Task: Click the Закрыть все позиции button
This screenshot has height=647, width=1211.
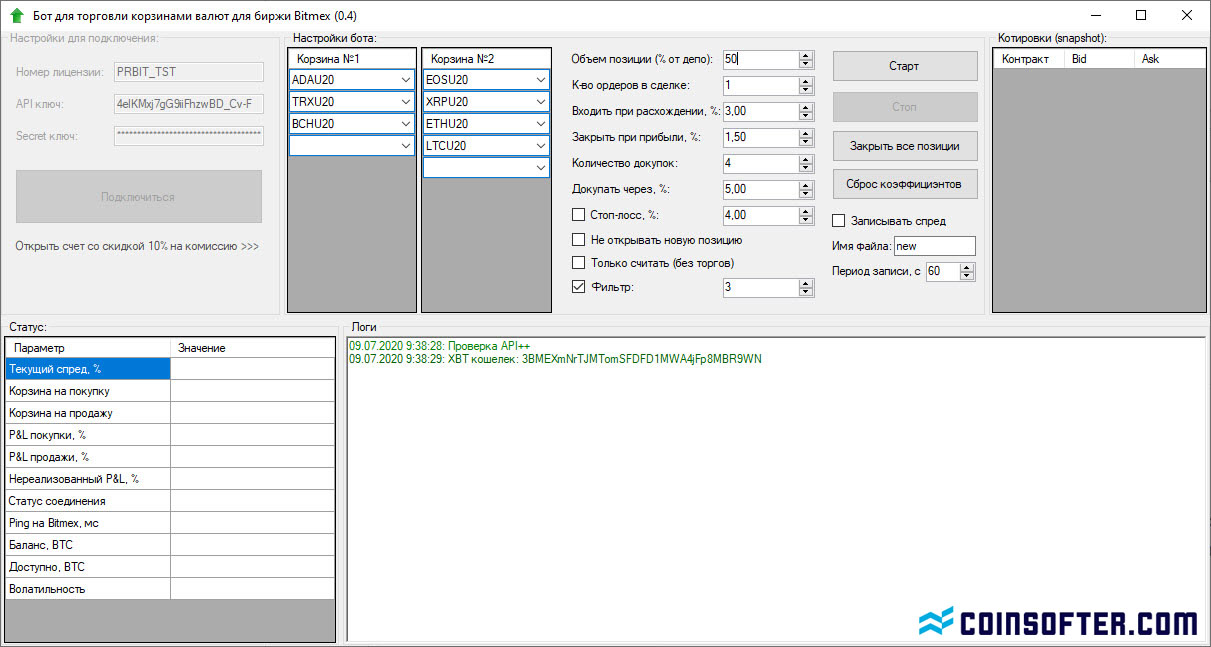Action: [905, 146]
